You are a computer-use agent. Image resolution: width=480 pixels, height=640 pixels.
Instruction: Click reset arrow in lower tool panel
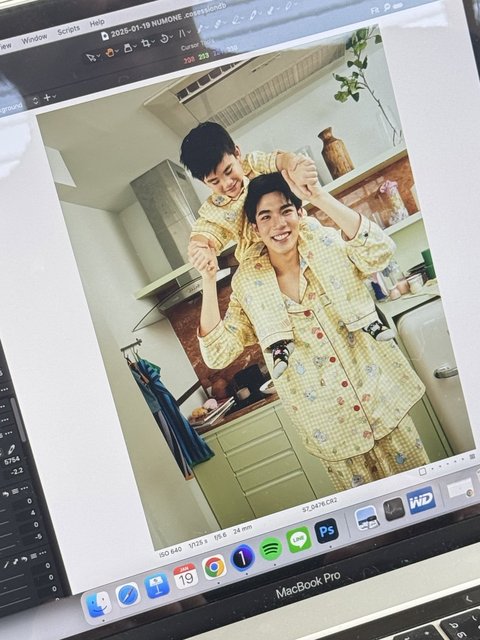24,559
